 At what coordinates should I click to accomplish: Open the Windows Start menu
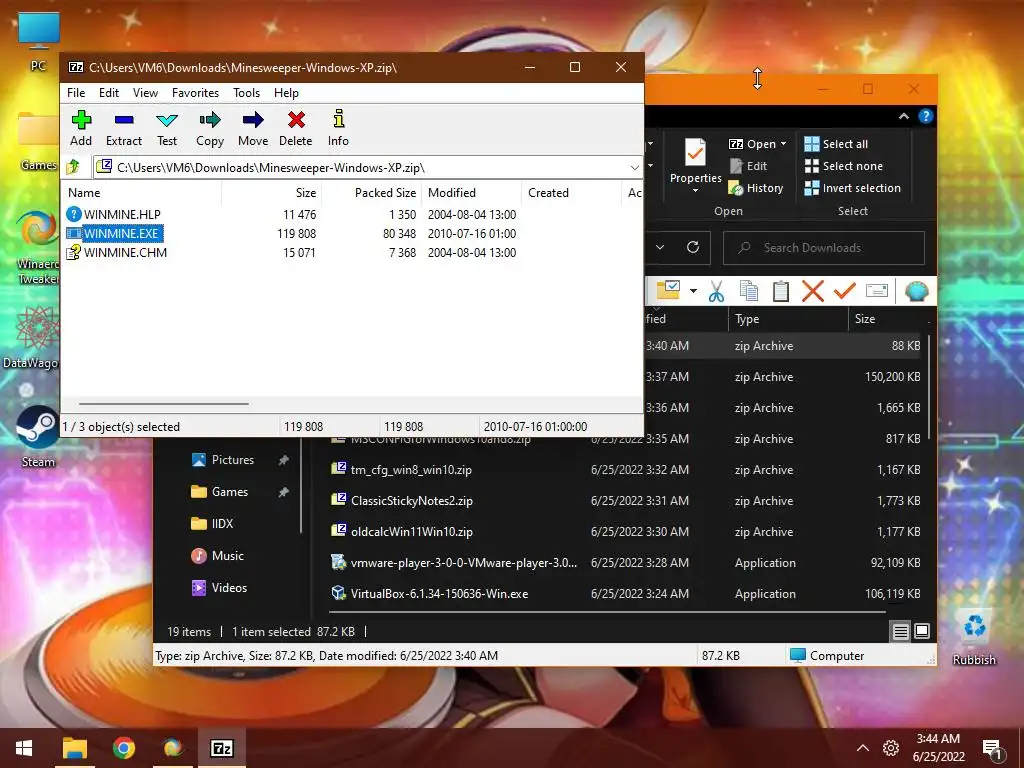pos(24,748)
